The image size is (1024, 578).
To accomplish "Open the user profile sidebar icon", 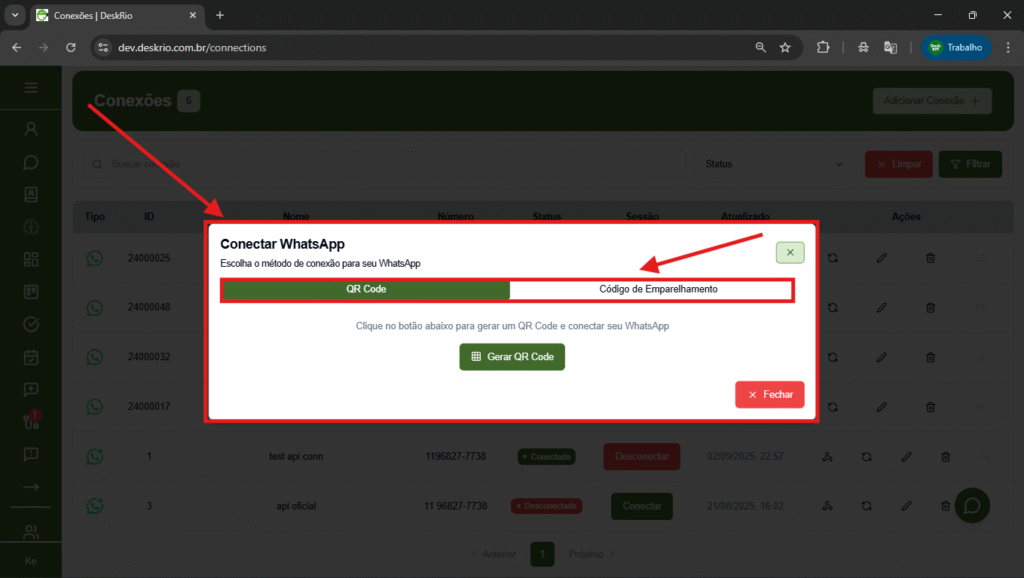I will click(31, 129).
